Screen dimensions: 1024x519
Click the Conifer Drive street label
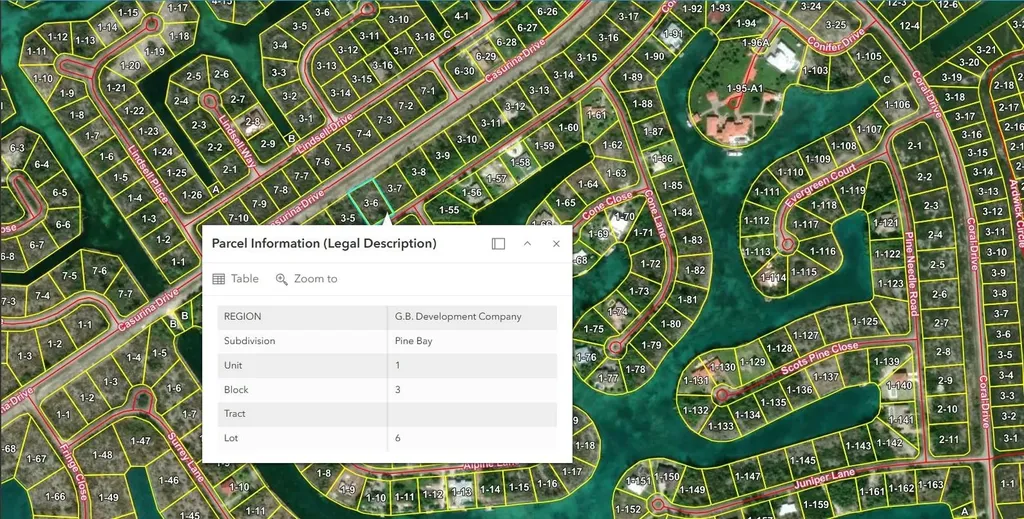point(836,39)
